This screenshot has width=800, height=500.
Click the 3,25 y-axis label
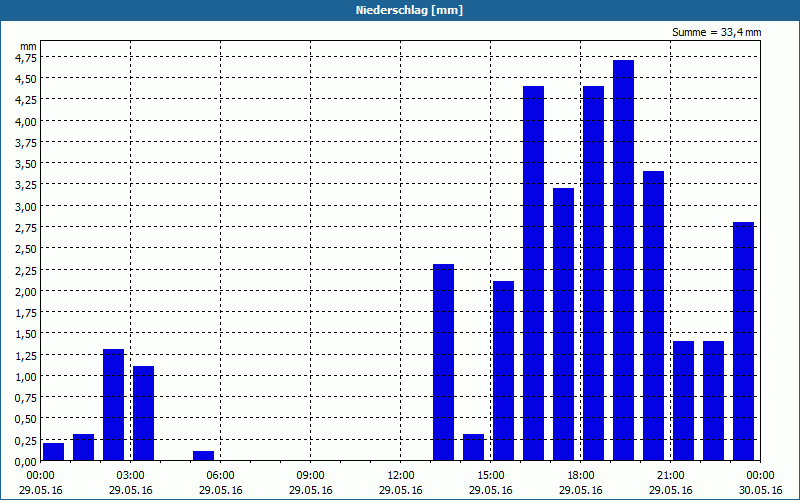pos(26,185)
